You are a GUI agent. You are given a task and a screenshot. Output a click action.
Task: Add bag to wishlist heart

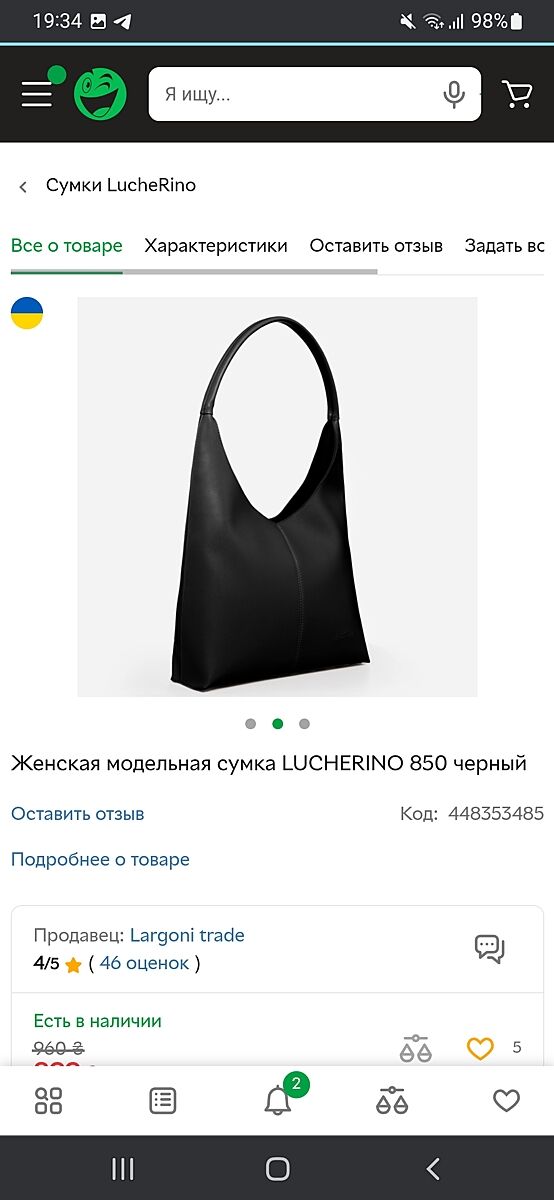tap(480, 1048)
